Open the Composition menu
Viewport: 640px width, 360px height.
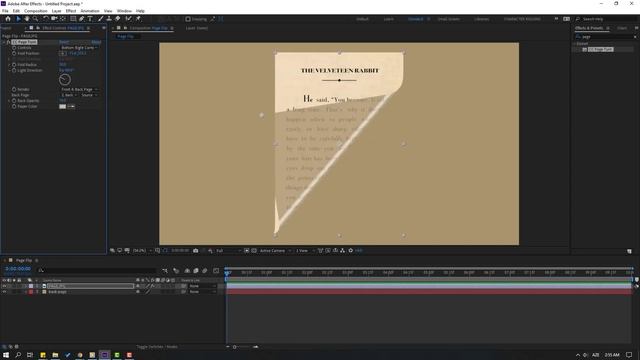click(x=36, y=11)
